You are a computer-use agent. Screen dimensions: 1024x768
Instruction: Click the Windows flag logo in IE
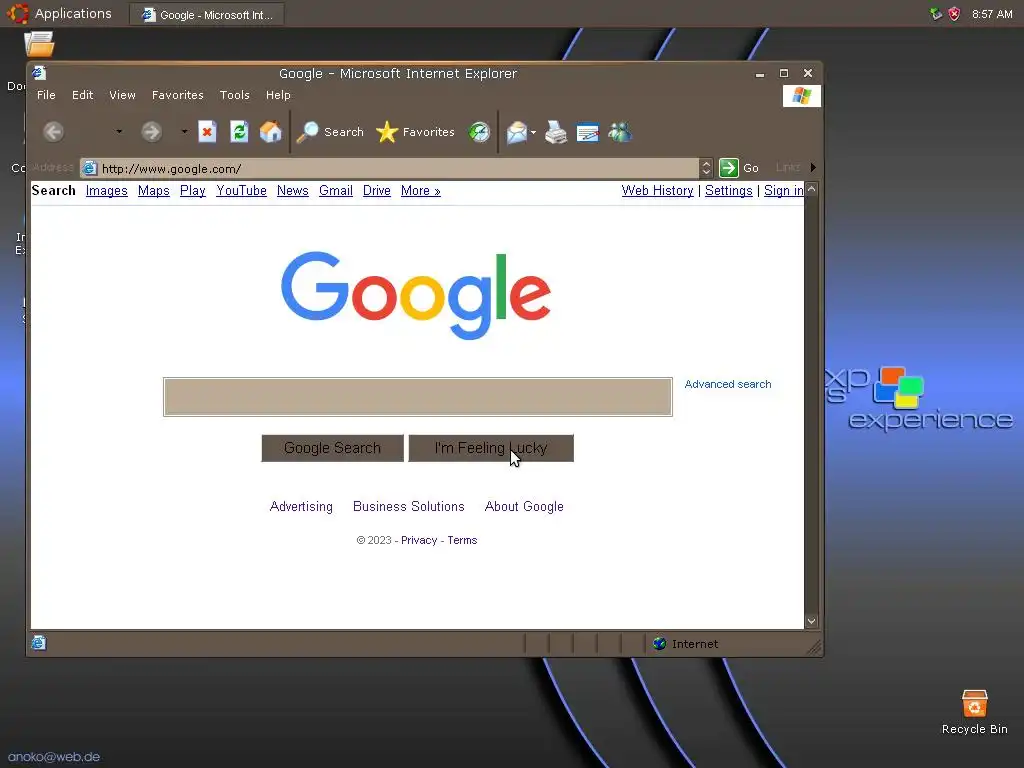pyautogui.click(x=801, y=96)
